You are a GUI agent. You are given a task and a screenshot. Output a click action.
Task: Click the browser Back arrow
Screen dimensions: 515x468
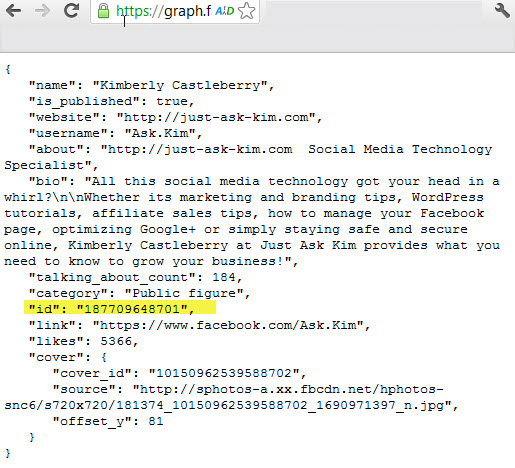coord(14,11)
